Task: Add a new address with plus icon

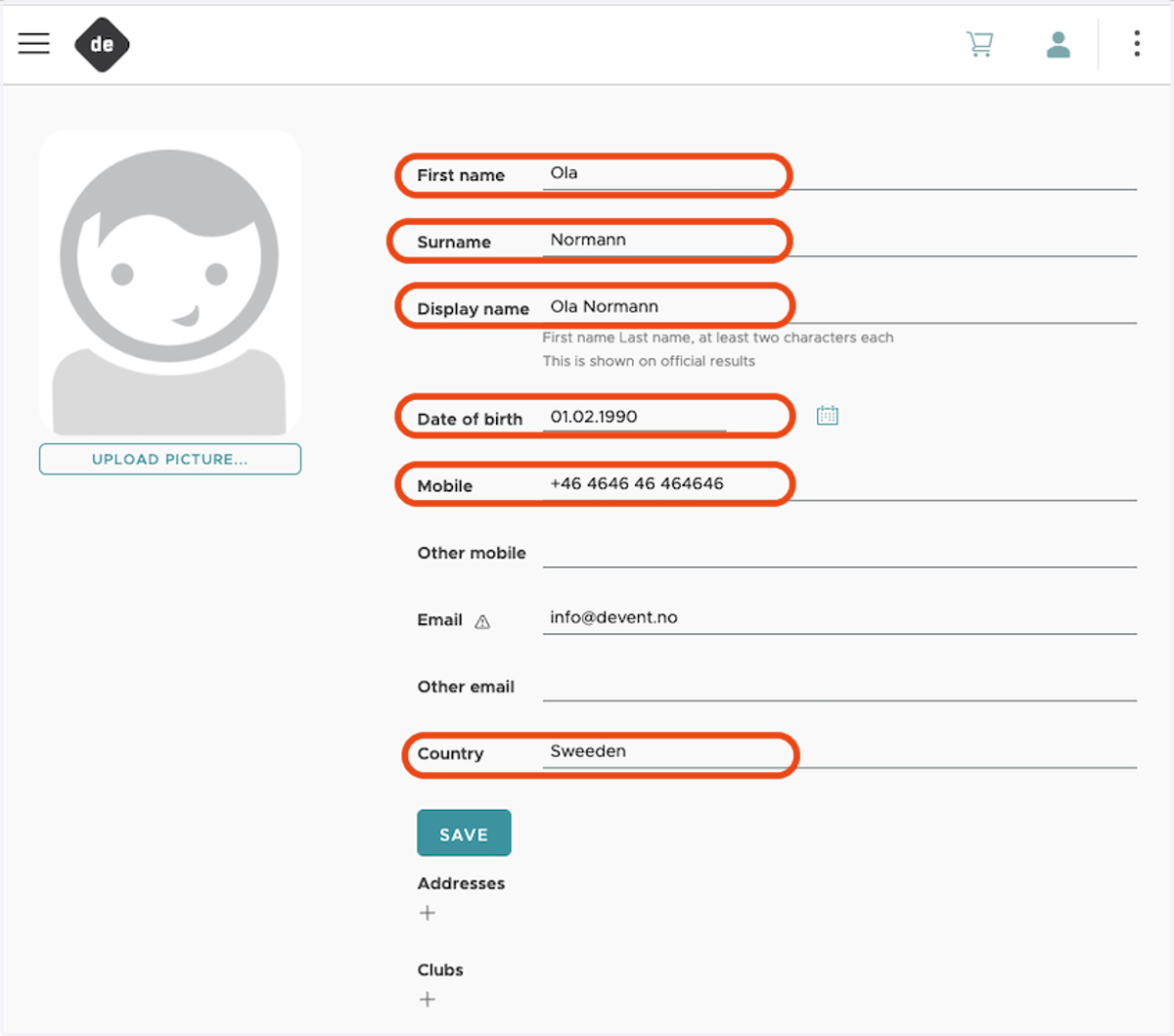Action: point(428,913)
